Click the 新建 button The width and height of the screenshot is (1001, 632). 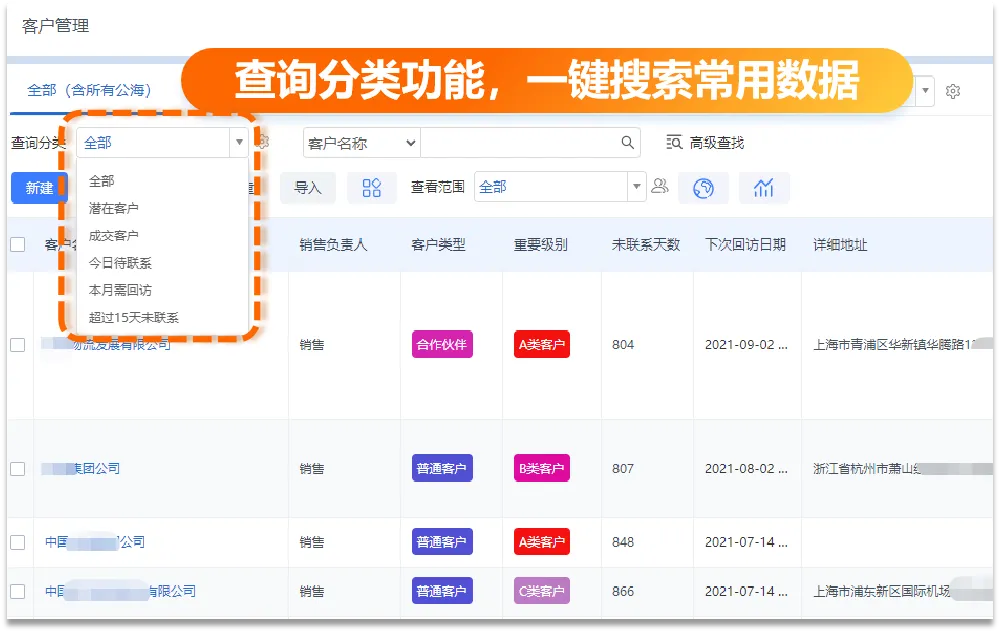(x=39, y=188)
